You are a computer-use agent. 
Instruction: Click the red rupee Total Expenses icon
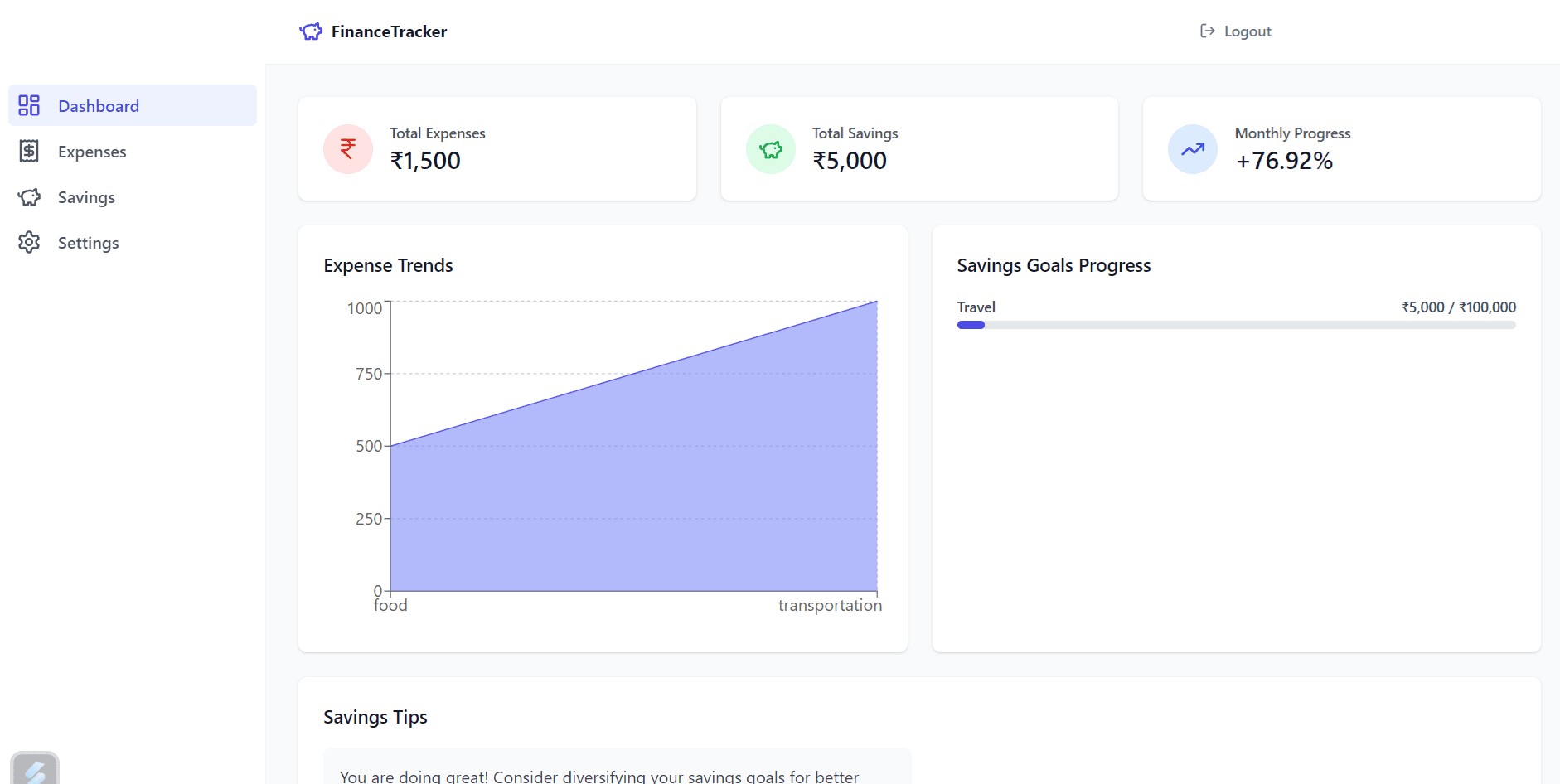pos(348,149)
